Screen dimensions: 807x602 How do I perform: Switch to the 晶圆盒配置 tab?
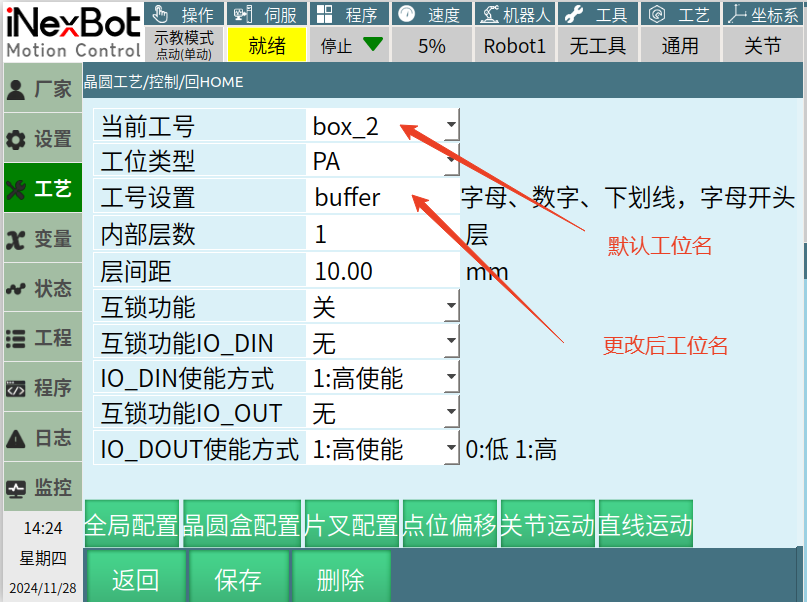point(242,525)
